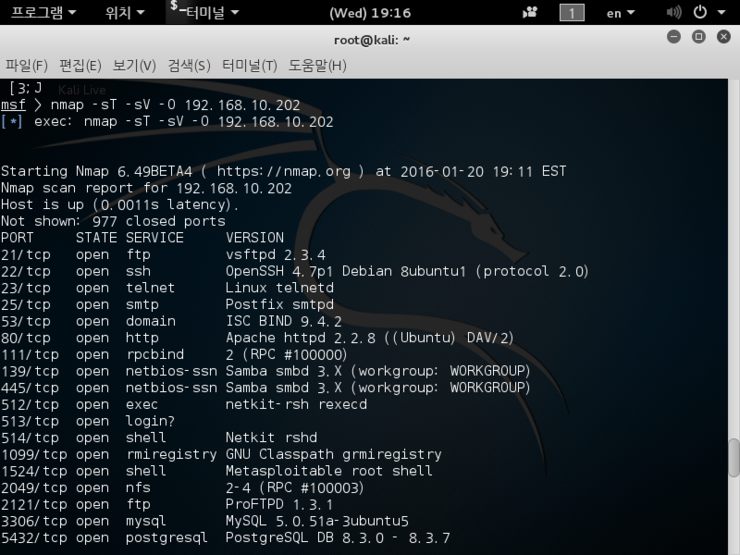
Task: Click the 2049/tcp nfs row
Action: 183,488
